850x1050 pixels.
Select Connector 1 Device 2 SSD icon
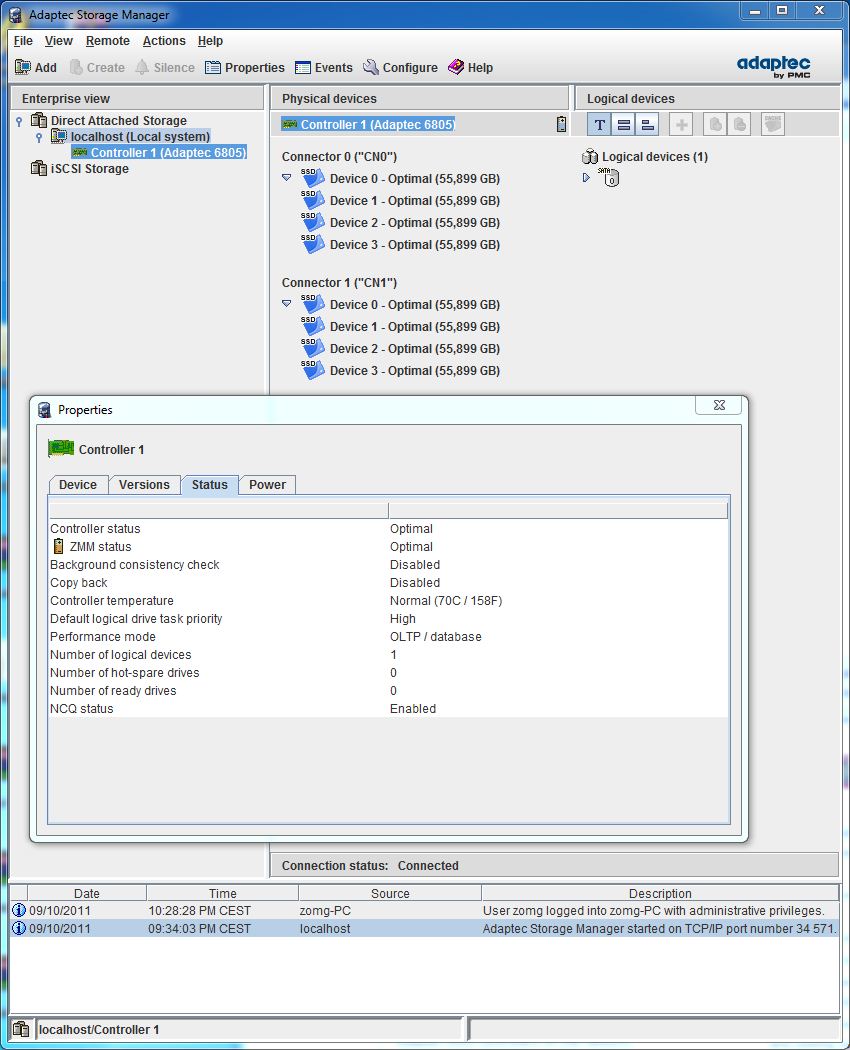pos(313,349)
